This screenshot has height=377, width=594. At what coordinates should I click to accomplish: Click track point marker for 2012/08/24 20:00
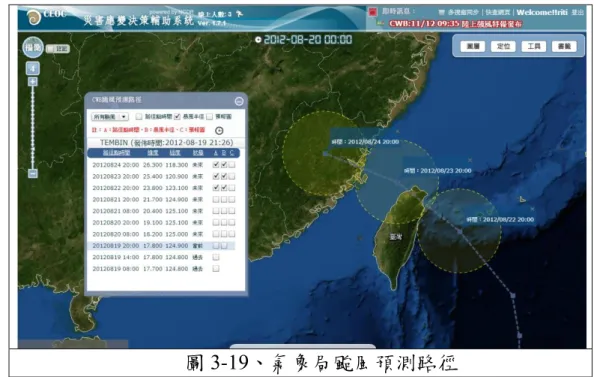pos(325,153)
